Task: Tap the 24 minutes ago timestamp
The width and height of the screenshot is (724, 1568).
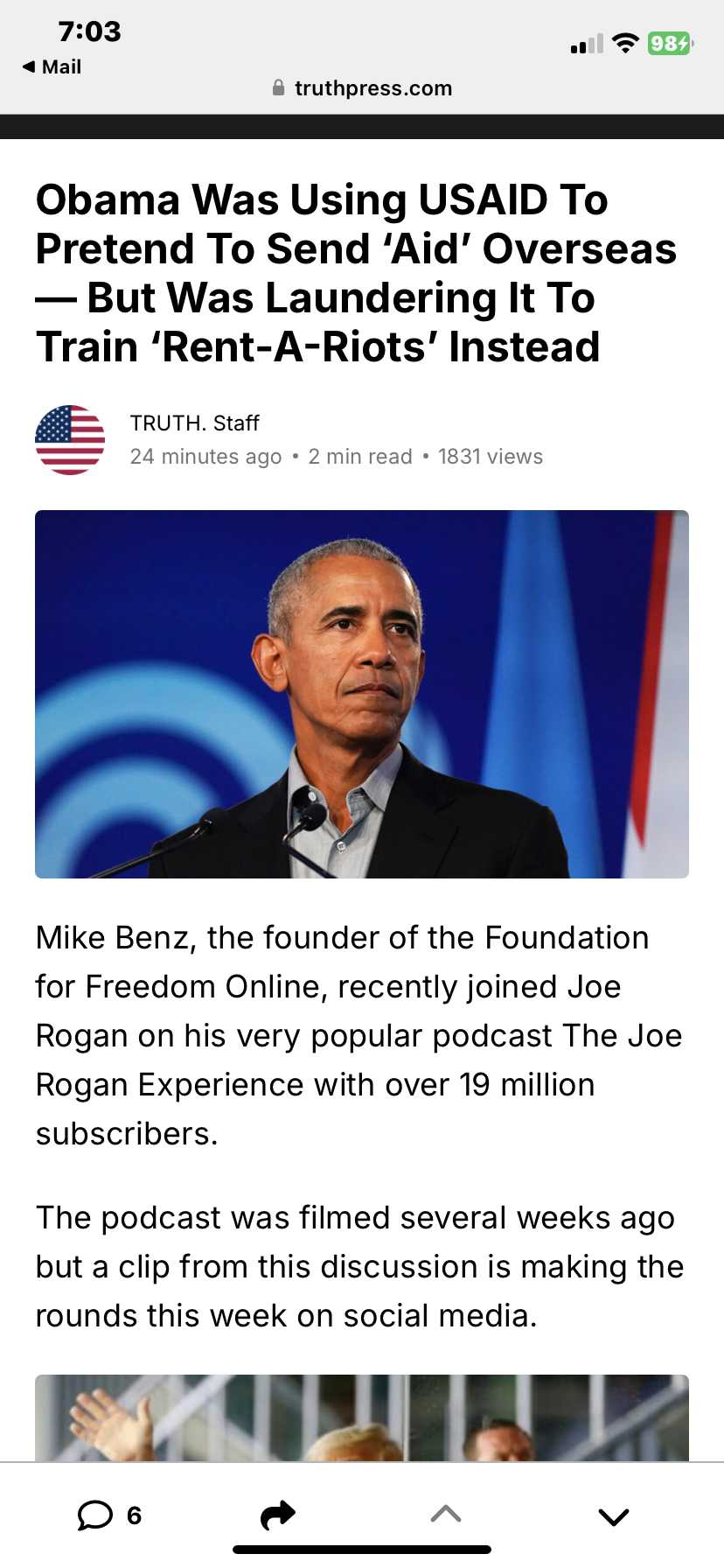Action: (x=205, y=457)
